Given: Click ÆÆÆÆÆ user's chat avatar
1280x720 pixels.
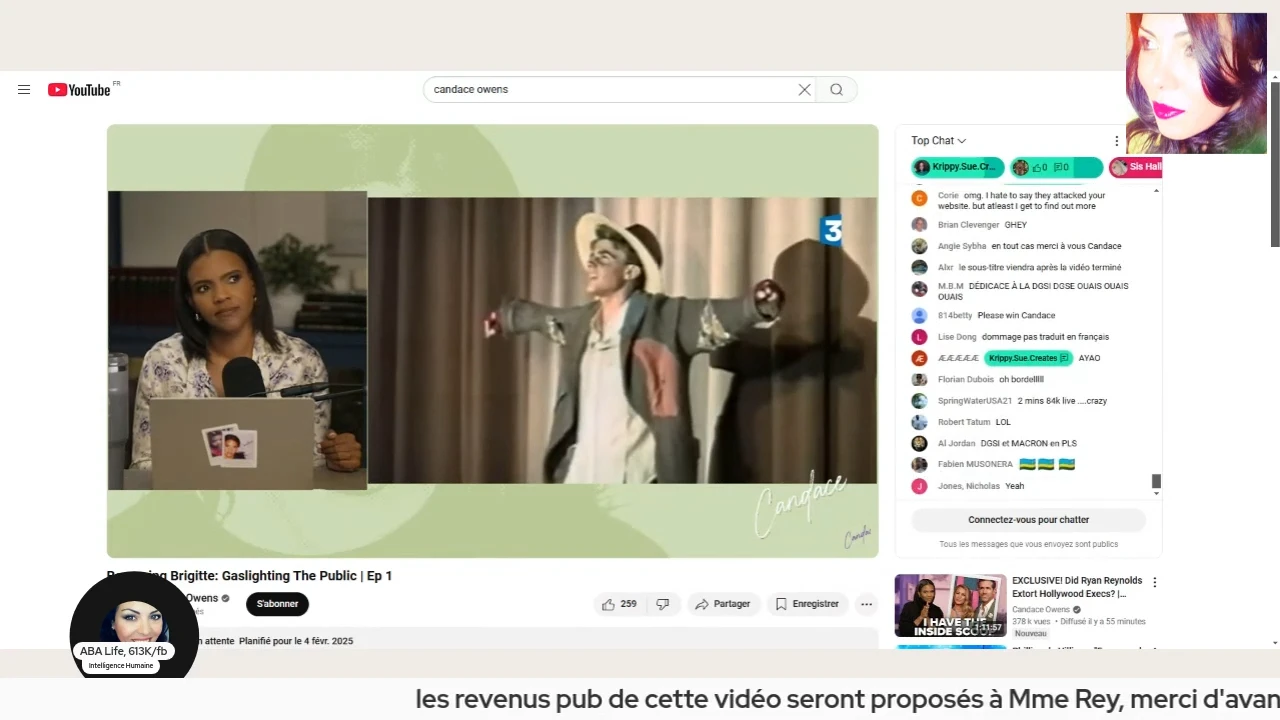Looking at the screenshot, I should pos(919,358).
